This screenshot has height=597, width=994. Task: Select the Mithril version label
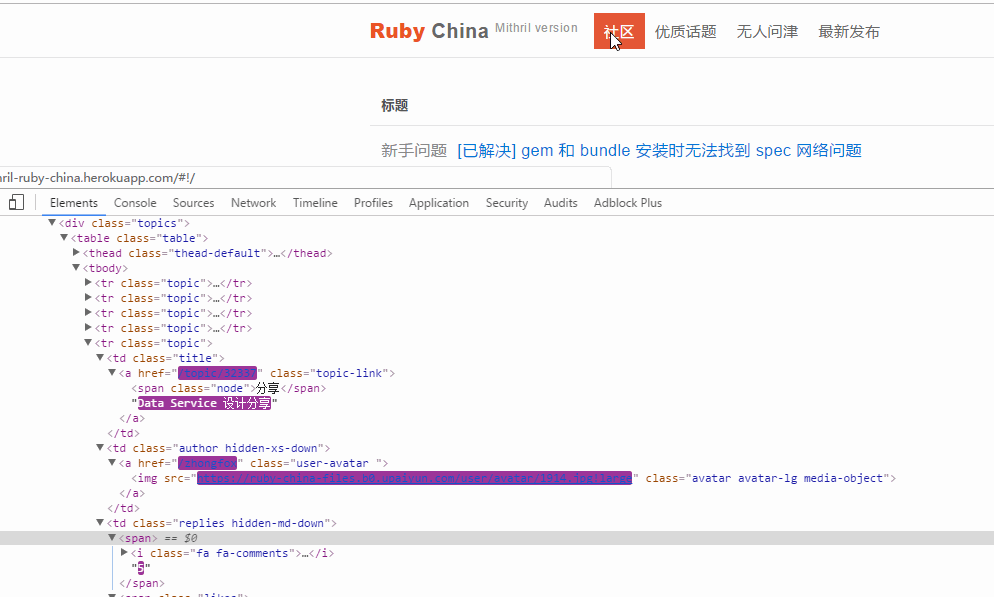click(536, 28)
